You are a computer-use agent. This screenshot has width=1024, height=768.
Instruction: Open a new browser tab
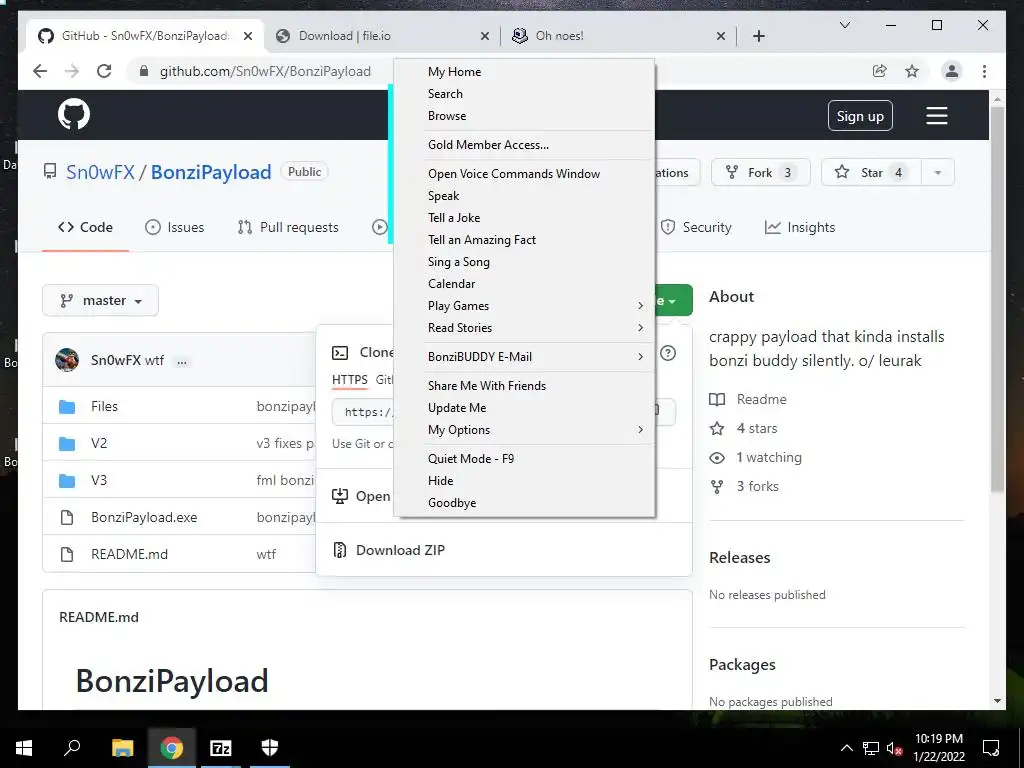(x=759, y=36)
